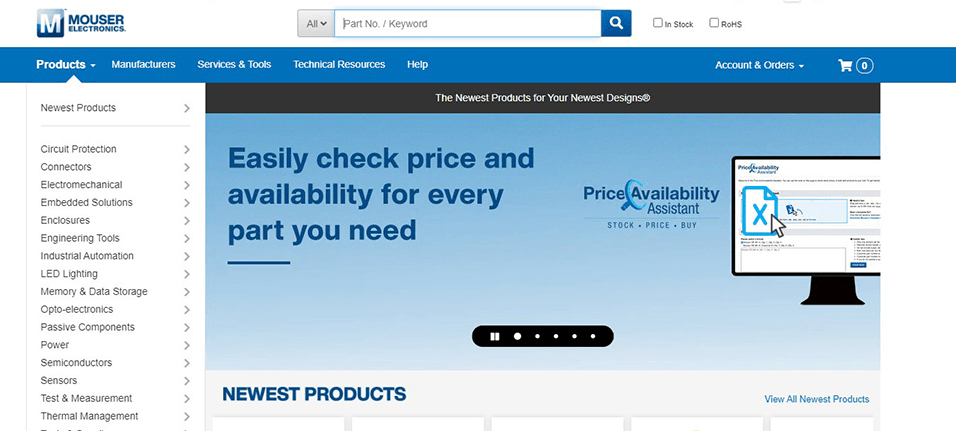This screenshot has width=956, height=431.
Task: Select Sensors category
Action: (x=59, y=380)
